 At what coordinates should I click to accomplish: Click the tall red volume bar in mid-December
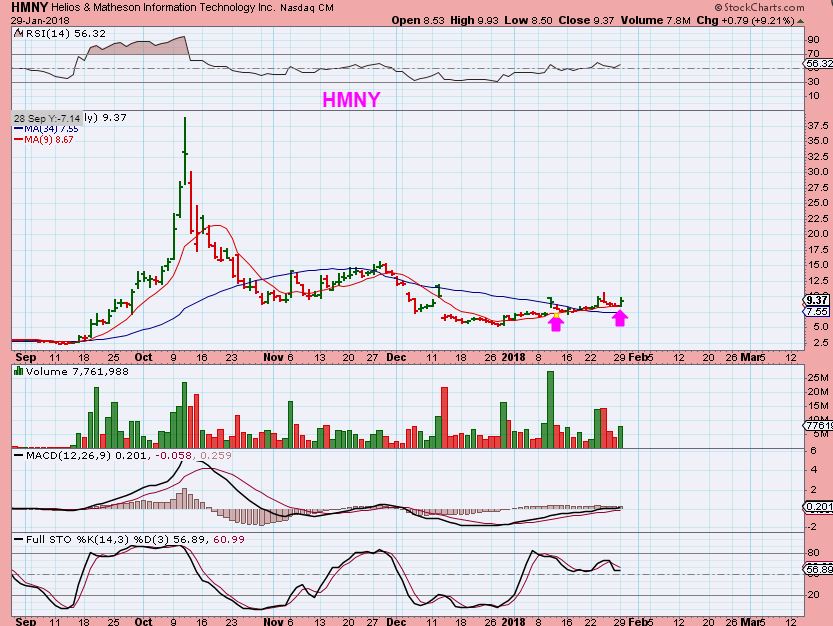coord(445,418)
